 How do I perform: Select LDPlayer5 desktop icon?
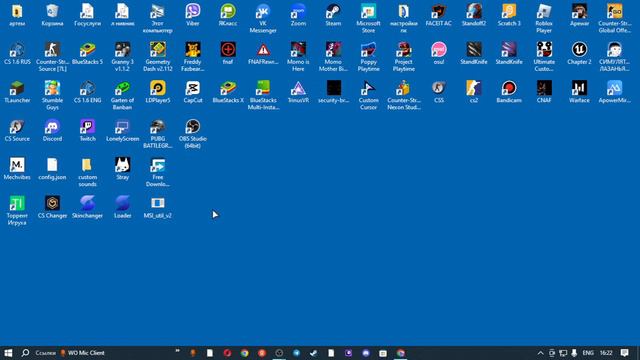pos(158,91)
